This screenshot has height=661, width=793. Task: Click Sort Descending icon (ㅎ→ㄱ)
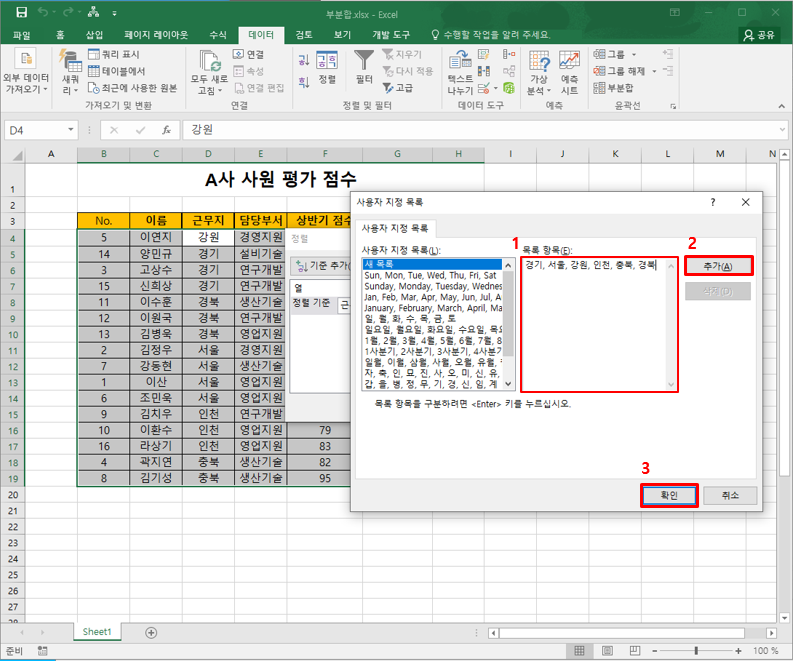coord(304,82)
